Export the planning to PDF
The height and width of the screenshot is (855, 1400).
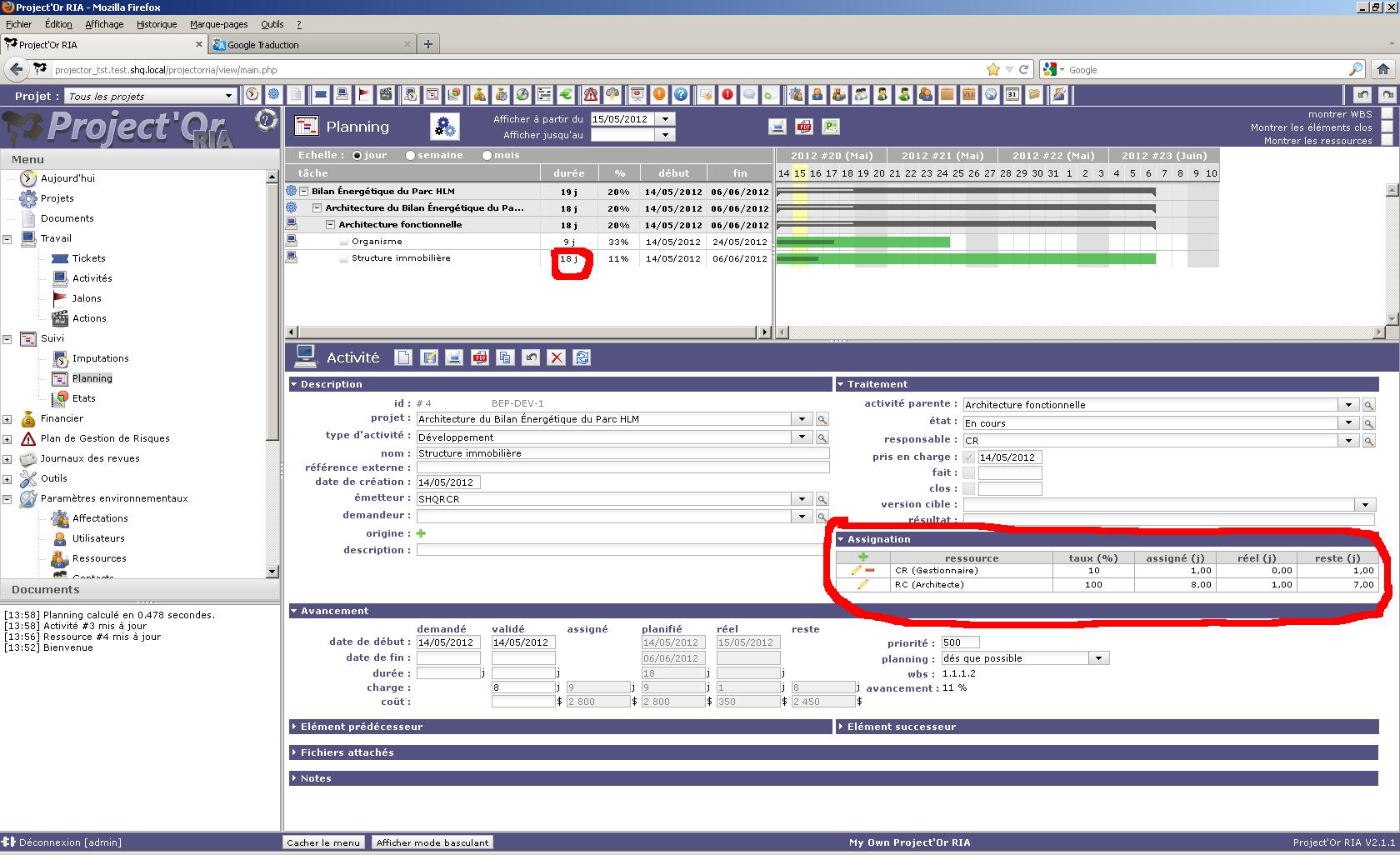pos(804,127)
